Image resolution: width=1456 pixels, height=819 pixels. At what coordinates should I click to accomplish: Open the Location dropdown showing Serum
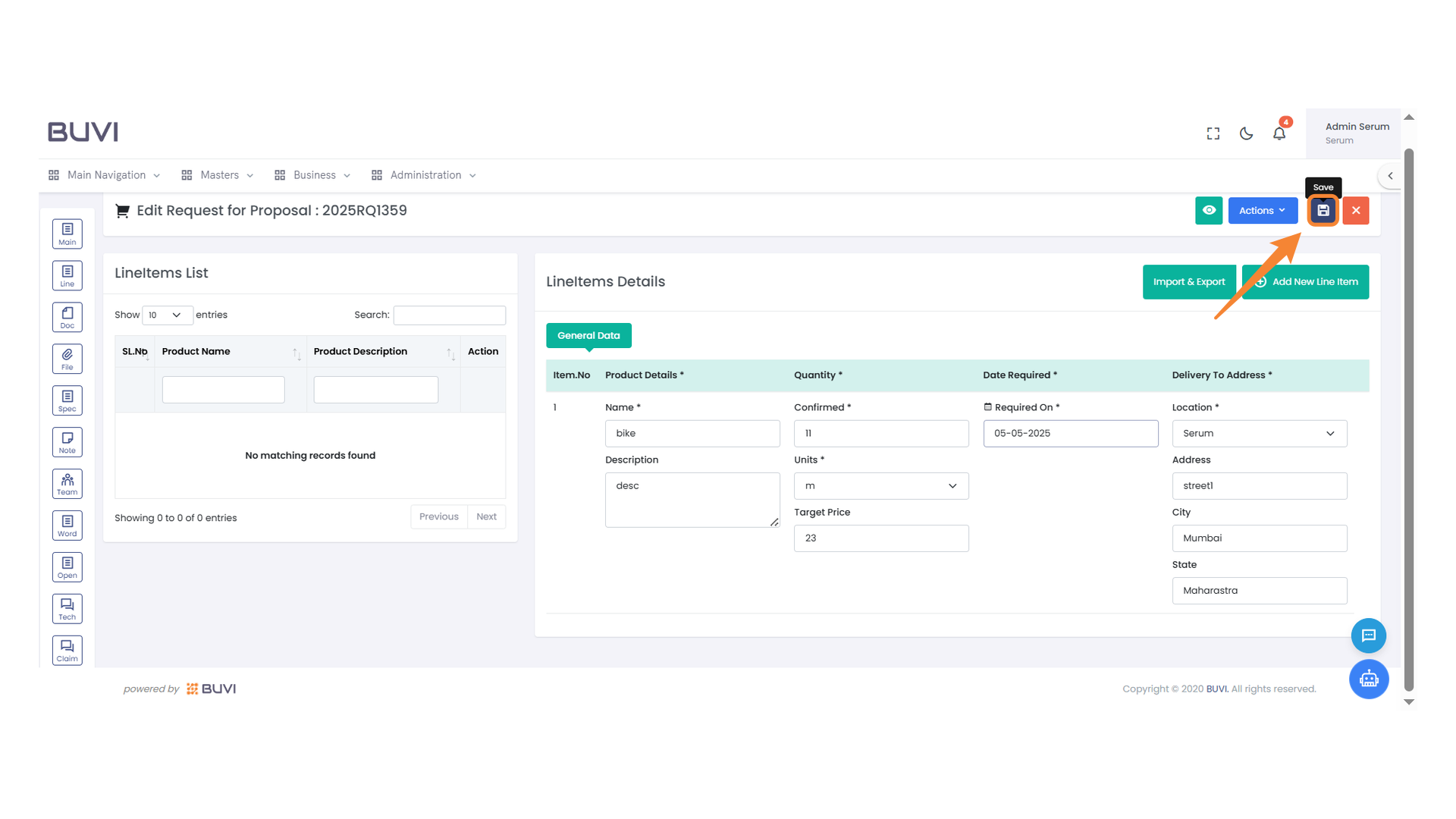(1259, 434)
